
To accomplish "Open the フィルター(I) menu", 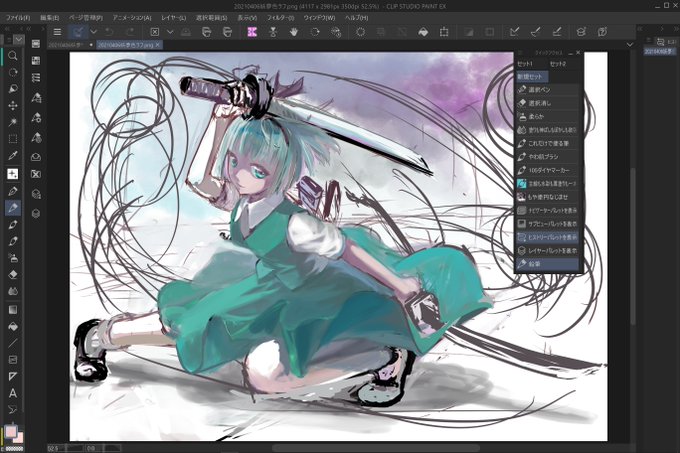I will 280,18.
